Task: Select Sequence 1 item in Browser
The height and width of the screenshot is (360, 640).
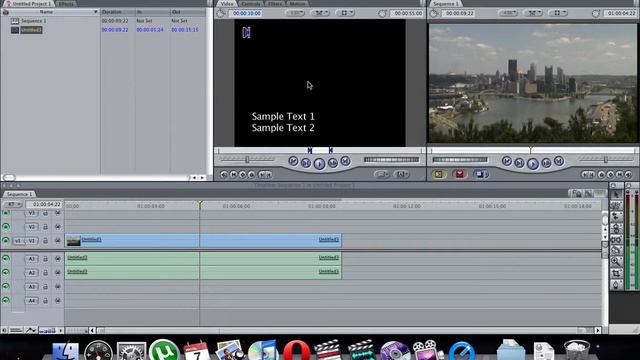Action: tap(33, 21)
